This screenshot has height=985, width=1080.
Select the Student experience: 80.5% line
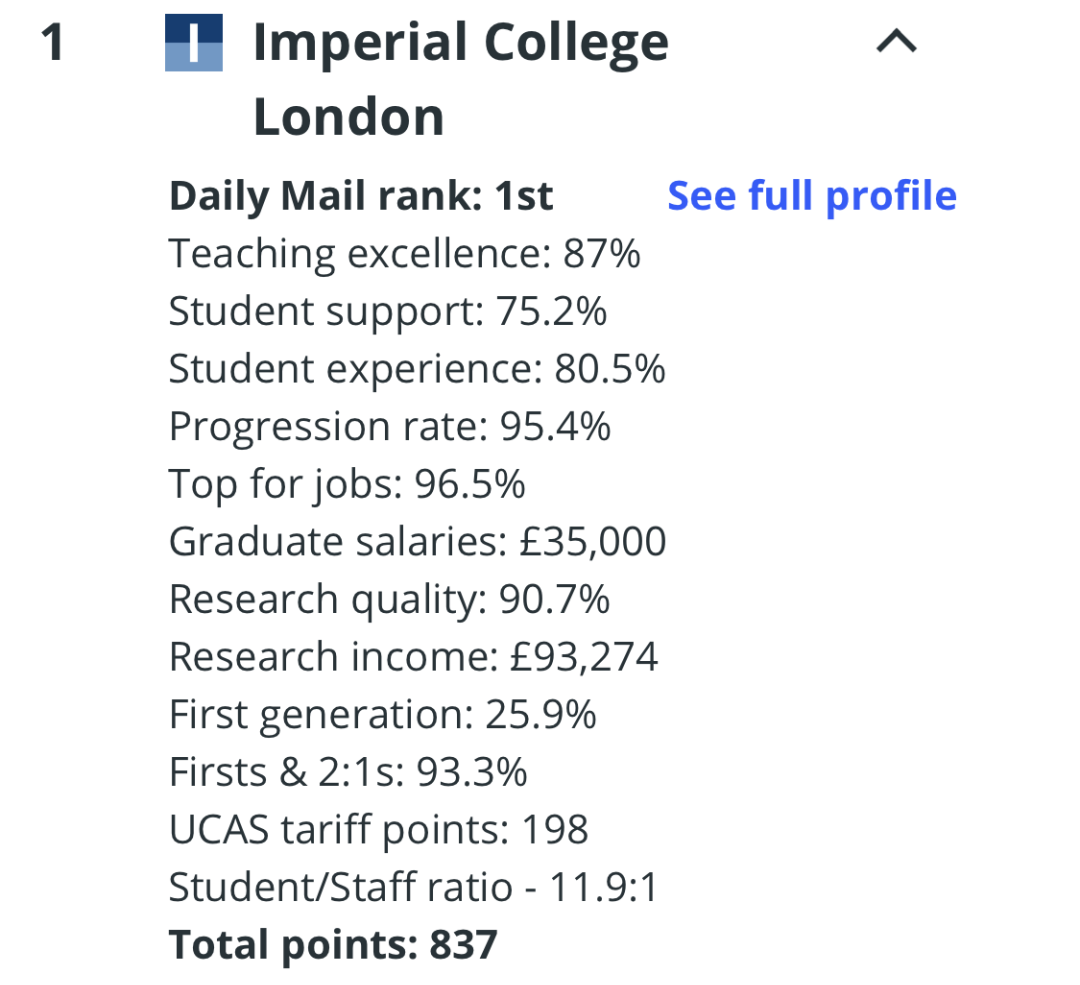[x=417, y=369]
